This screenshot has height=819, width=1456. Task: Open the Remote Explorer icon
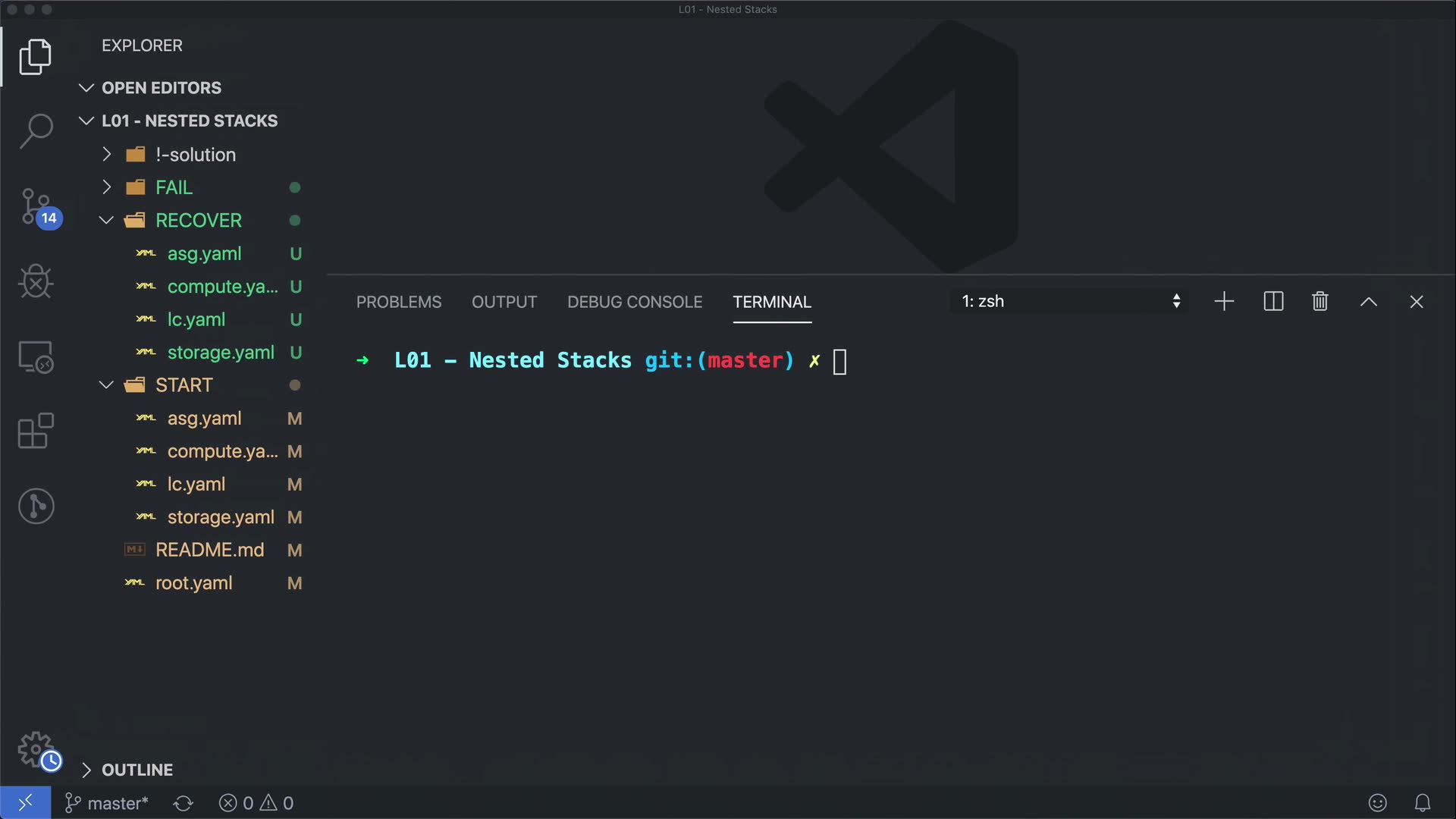coord(36,357)
